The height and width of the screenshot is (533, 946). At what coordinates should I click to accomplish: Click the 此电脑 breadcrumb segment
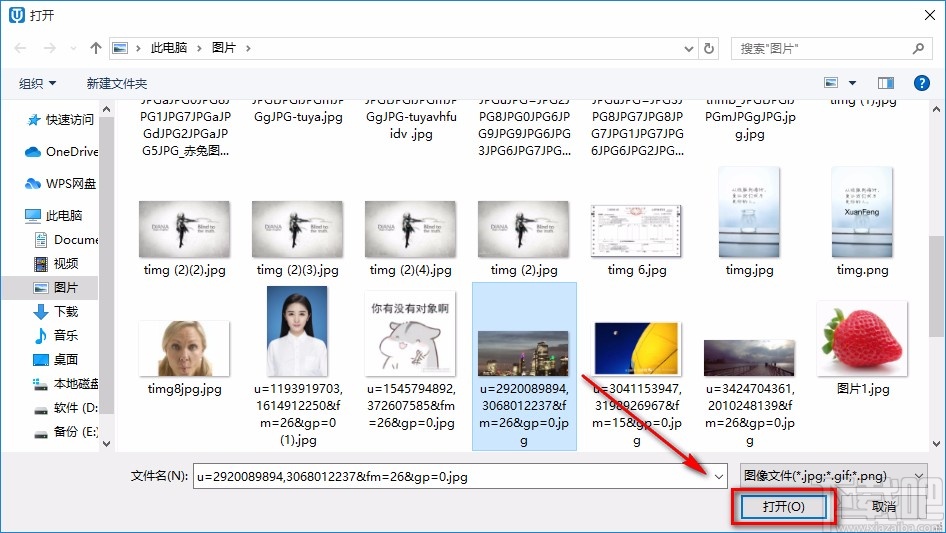point(169,48)
